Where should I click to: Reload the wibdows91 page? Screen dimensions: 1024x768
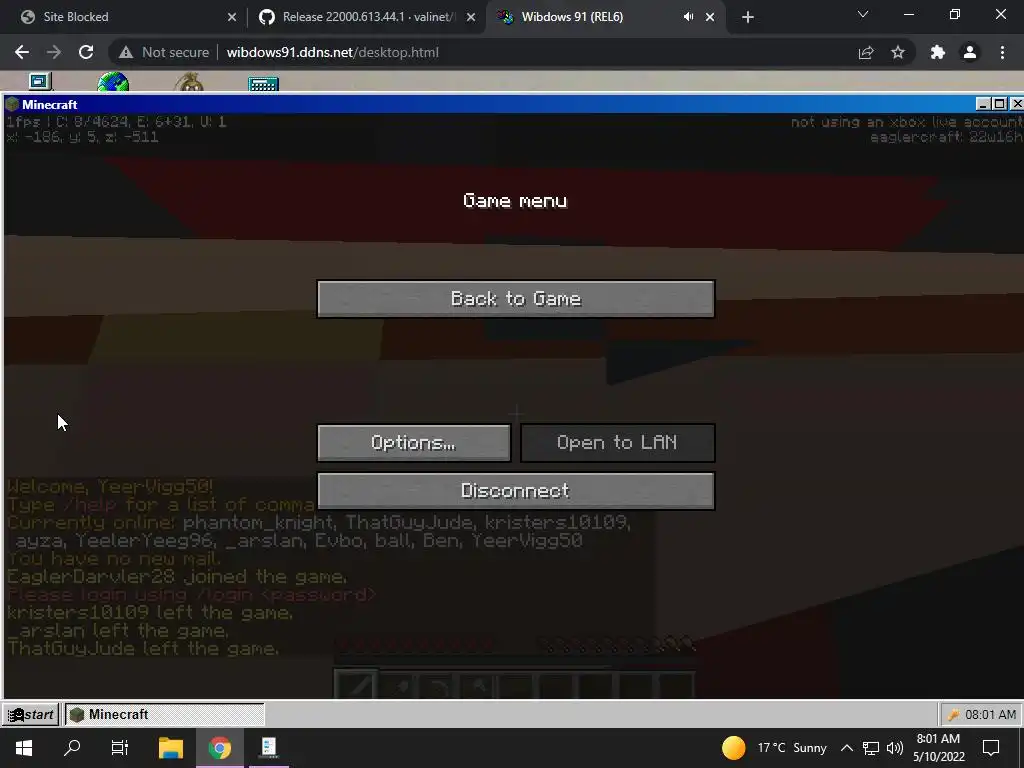coord(86,52)
